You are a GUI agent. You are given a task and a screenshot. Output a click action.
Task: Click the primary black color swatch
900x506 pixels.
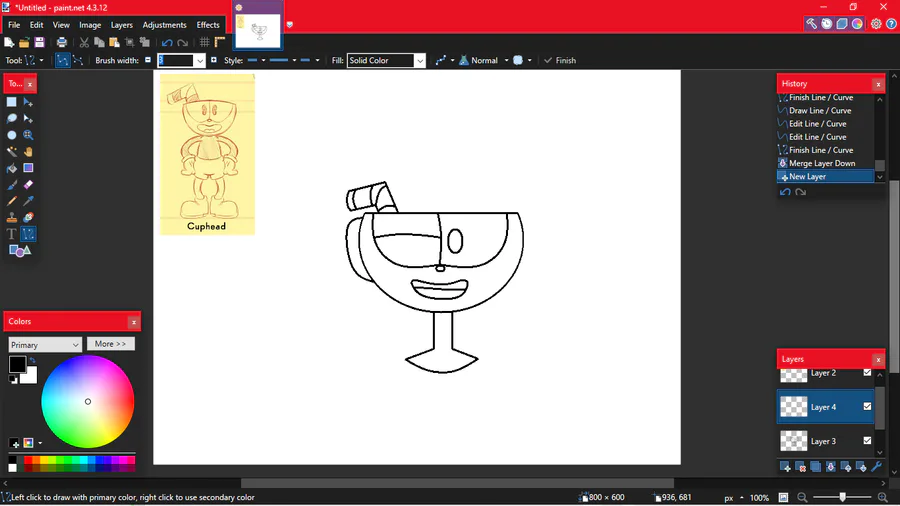17,364
